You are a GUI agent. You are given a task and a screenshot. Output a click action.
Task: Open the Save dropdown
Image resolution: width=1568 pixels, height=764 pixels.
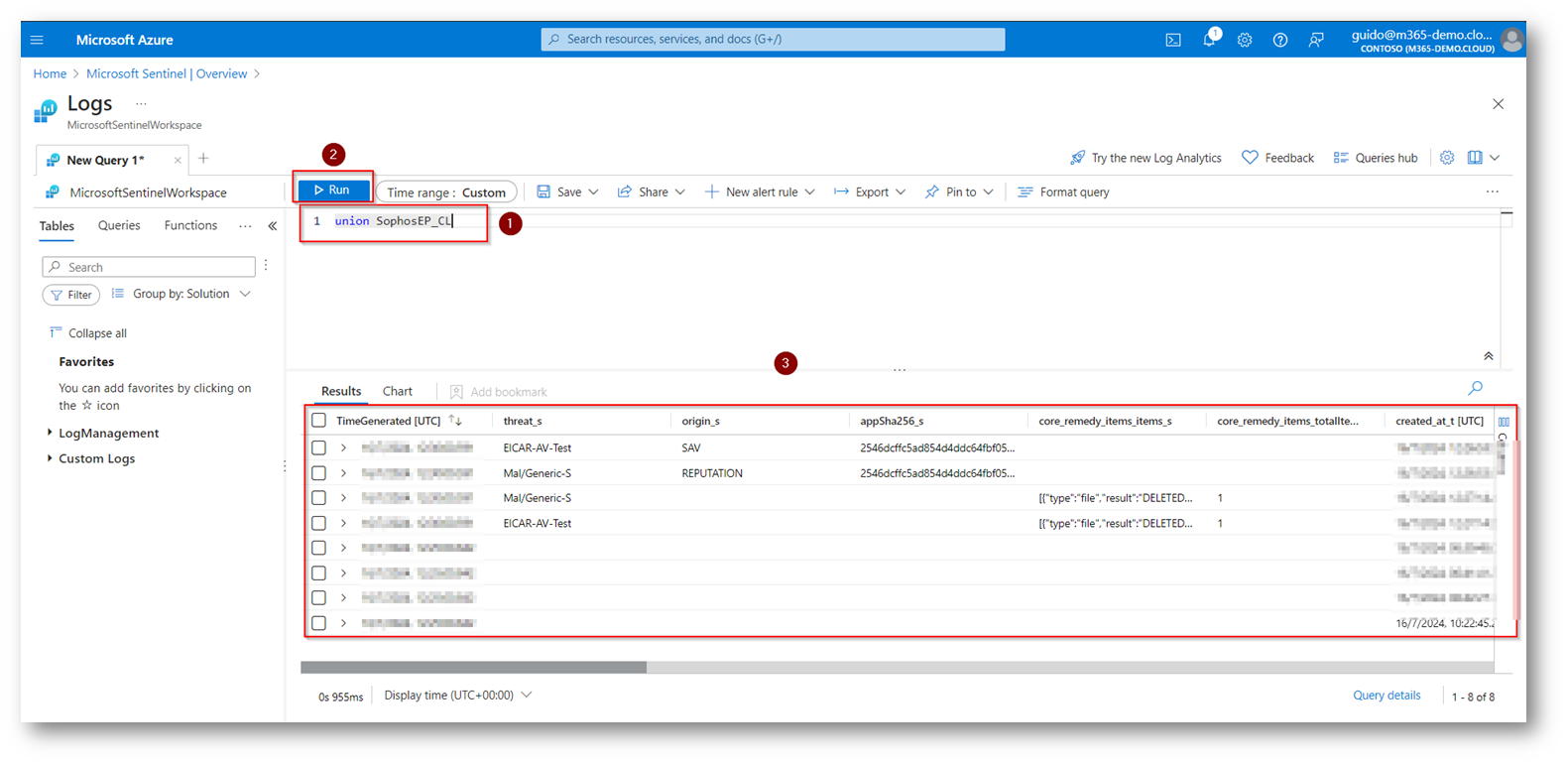pos(567,191)
